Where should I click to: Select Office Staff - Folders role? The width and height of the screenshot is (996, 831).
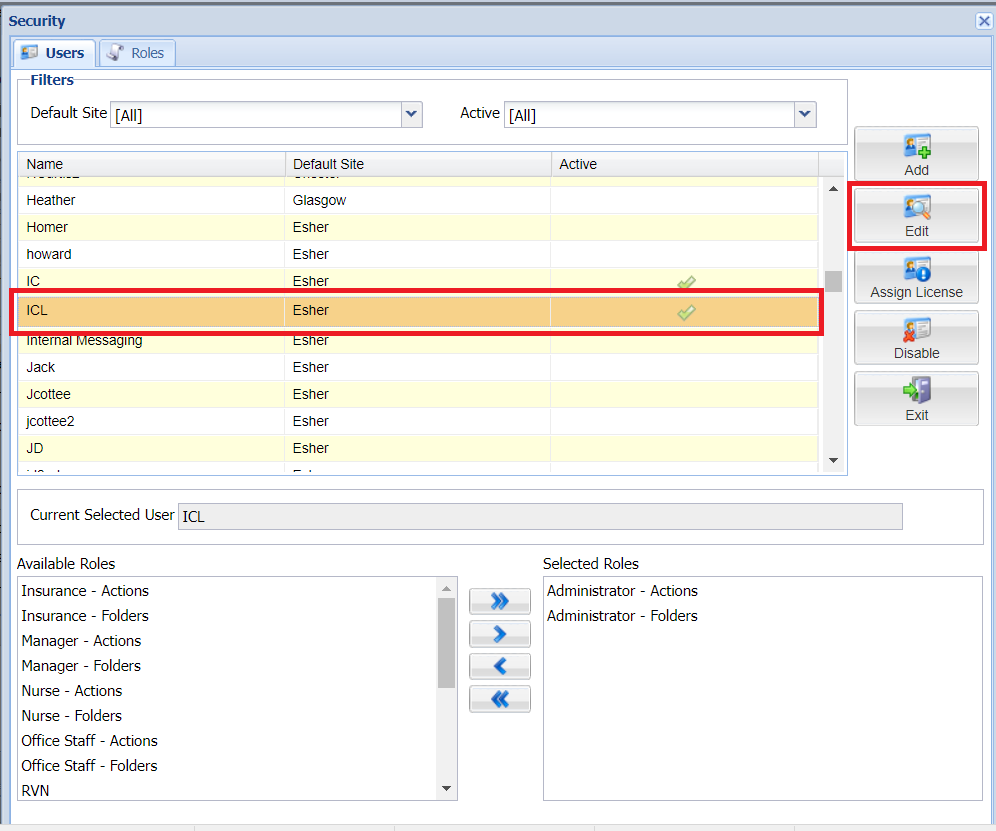90,766
